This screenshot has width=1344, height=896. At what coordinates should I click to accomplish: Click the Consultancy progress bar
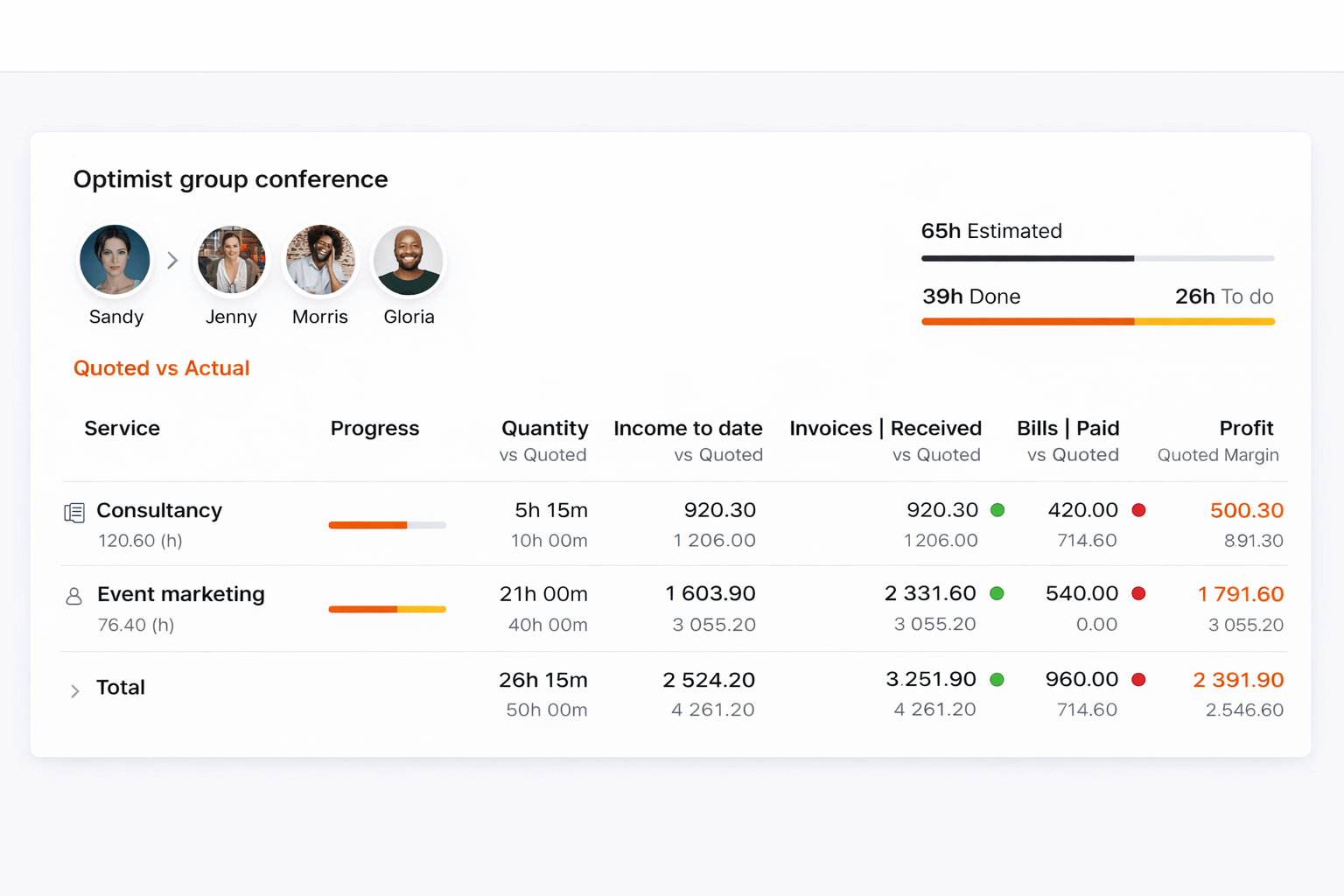tap(387, 525)
